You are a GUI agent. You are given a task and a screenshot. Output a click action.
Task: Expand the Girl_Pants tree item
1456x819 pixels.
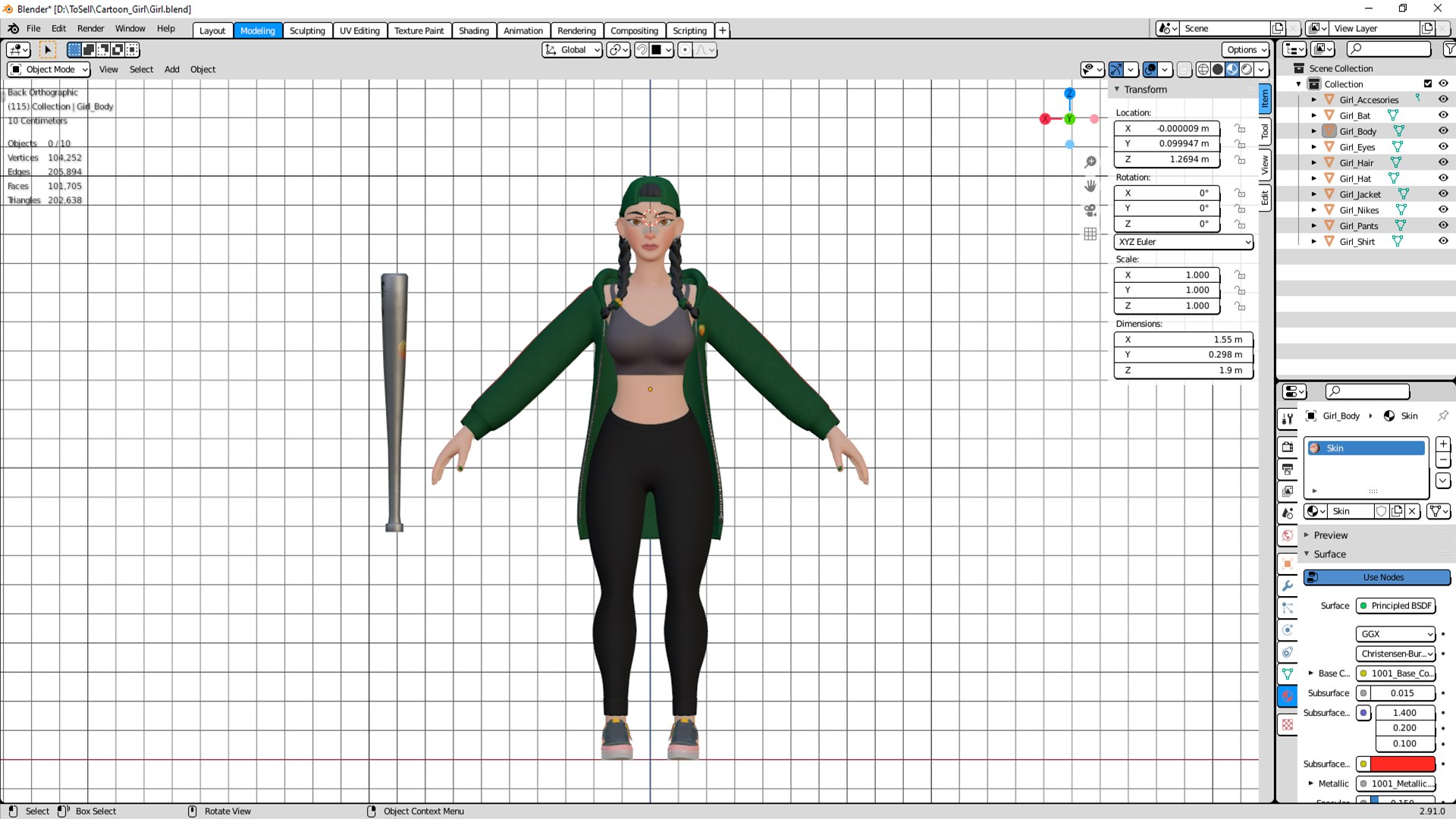tap(1314, 226)
